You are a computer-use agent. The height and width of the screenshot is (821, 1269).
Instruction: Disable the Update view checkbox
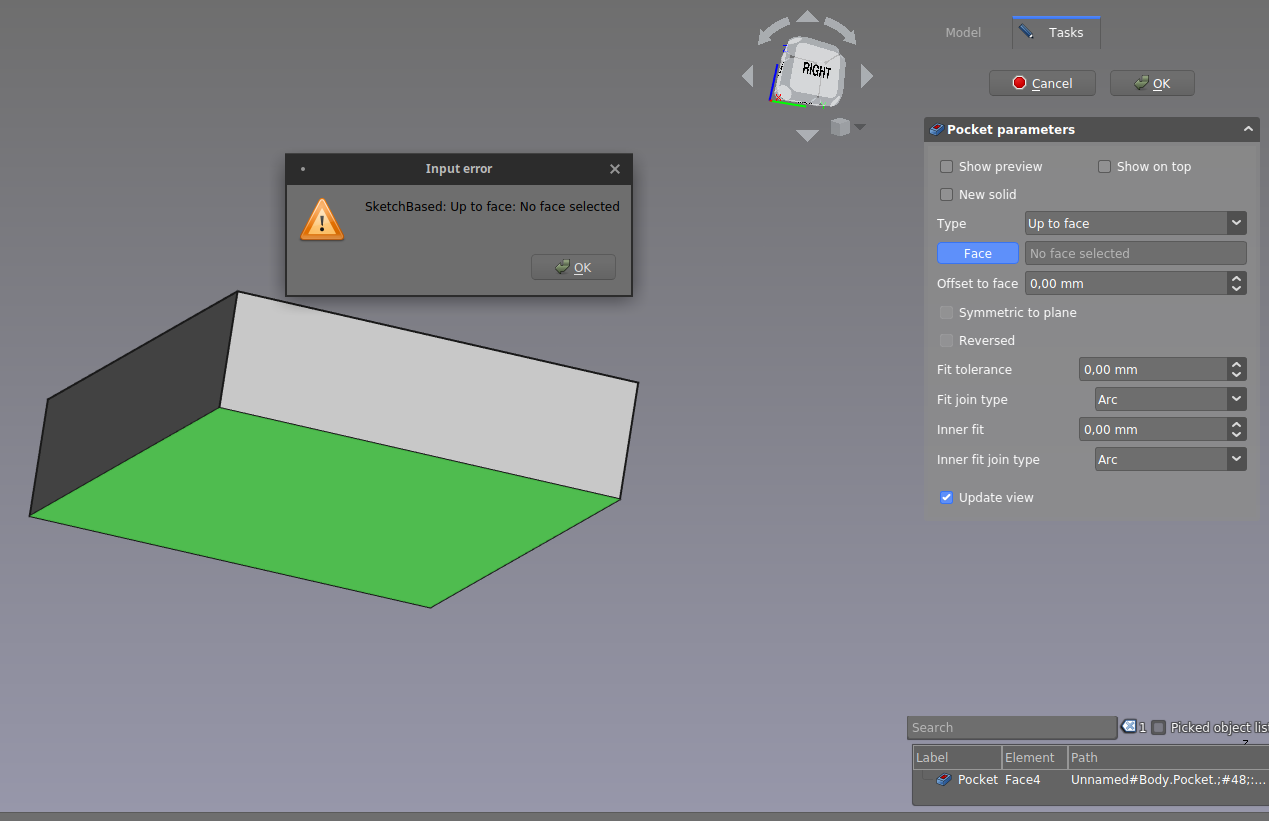(946, 497)
